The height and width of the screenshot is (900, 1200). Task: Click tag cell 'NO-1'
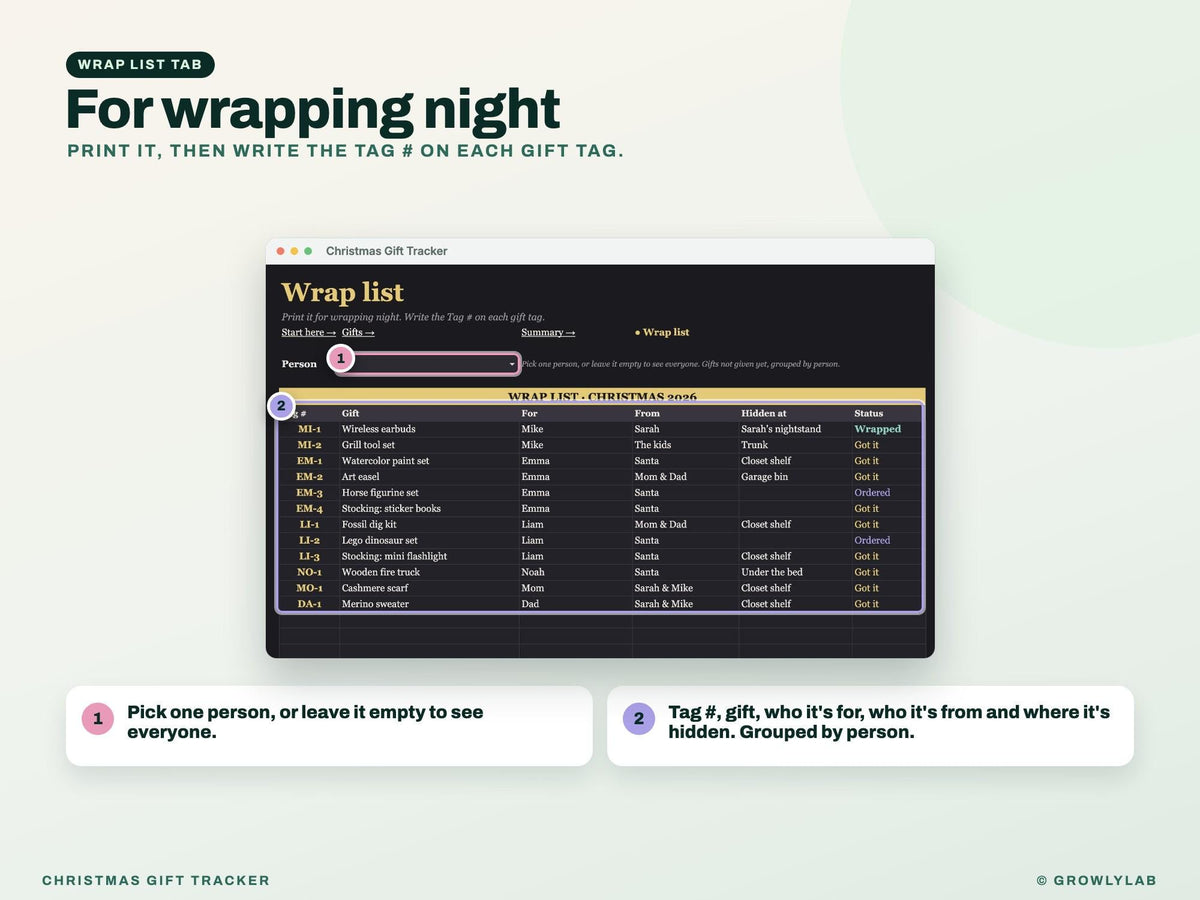pos(309,573)
